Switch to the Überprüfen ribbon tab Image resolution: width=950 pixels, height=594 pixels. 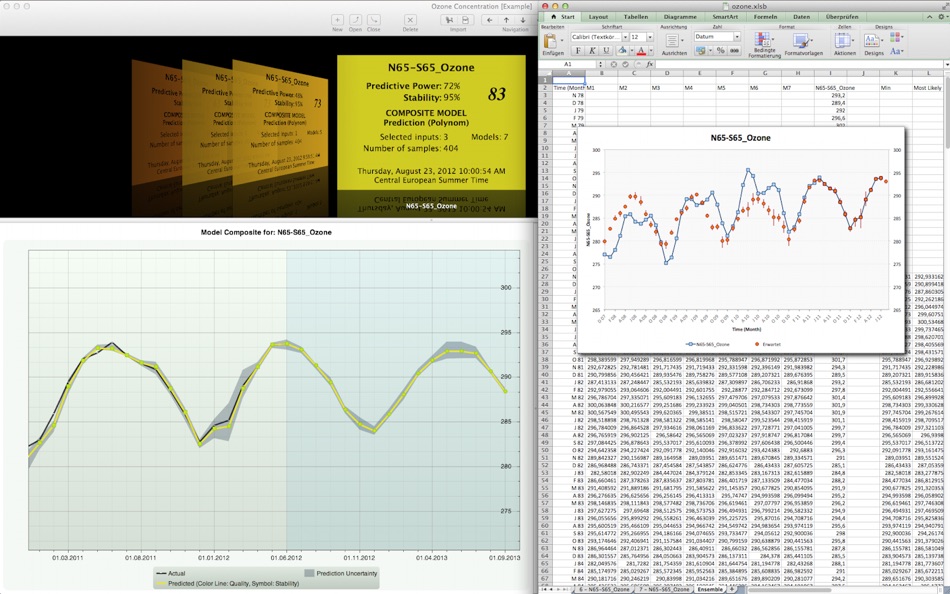[842, 17]
